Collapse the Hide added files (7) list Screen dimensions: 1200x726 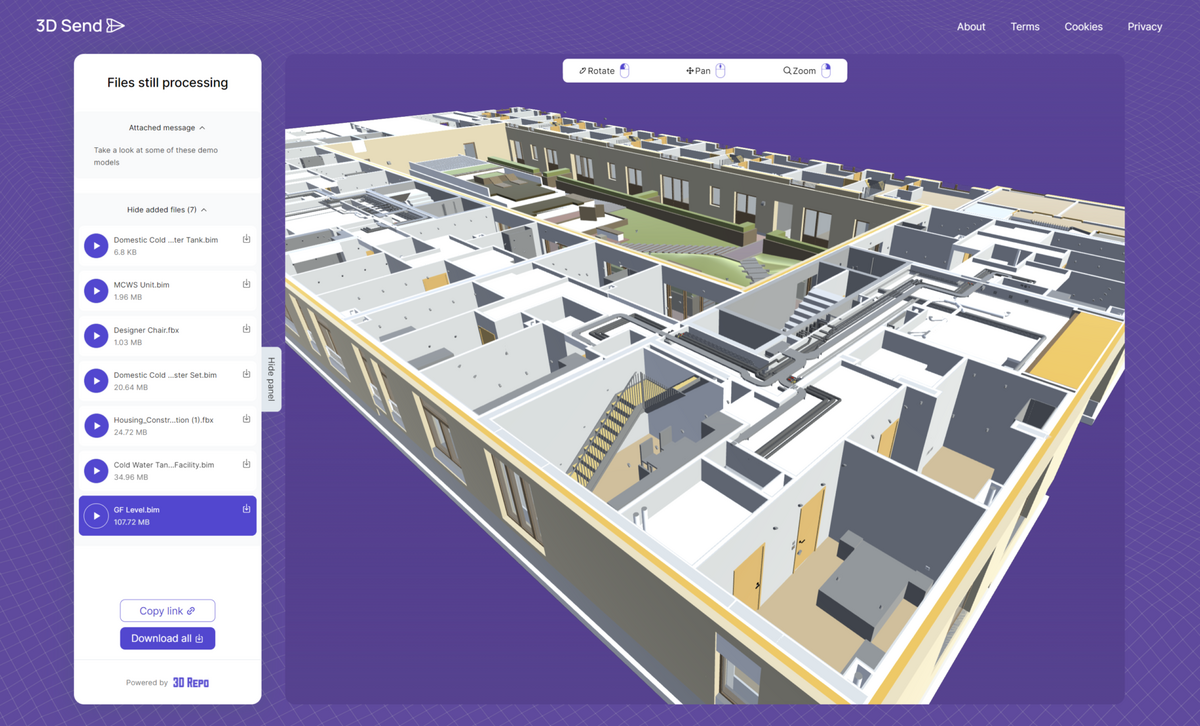coord(167,210)
